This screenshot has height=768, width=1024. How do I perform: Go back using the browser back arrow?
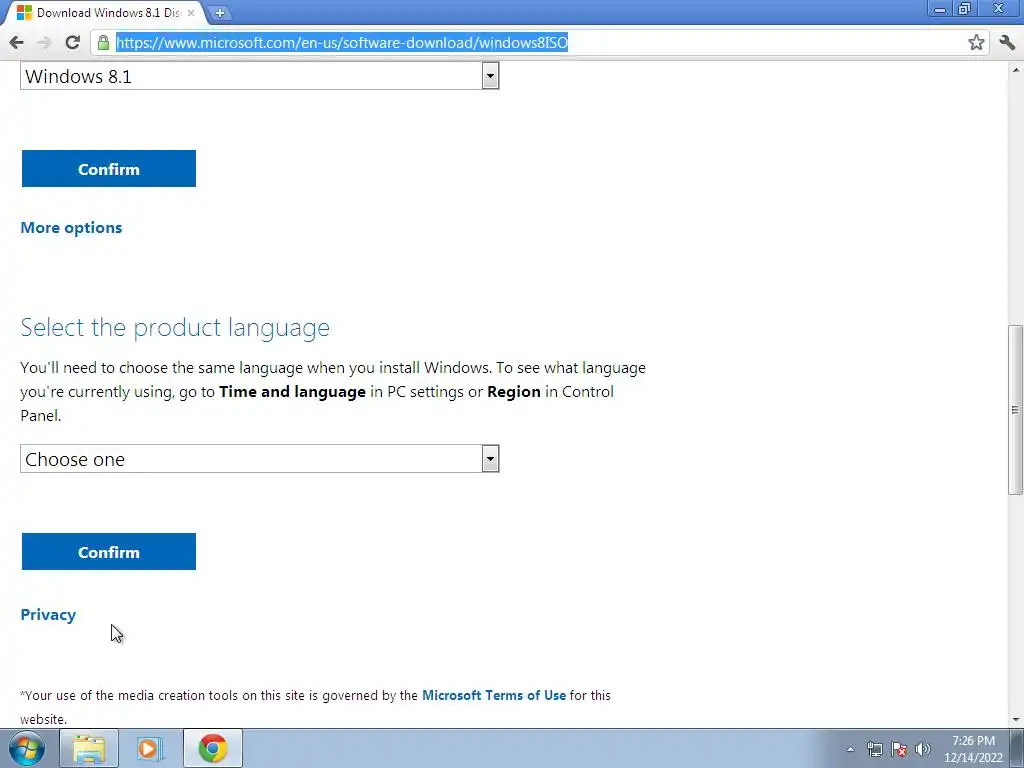click(x=16, y=43)
